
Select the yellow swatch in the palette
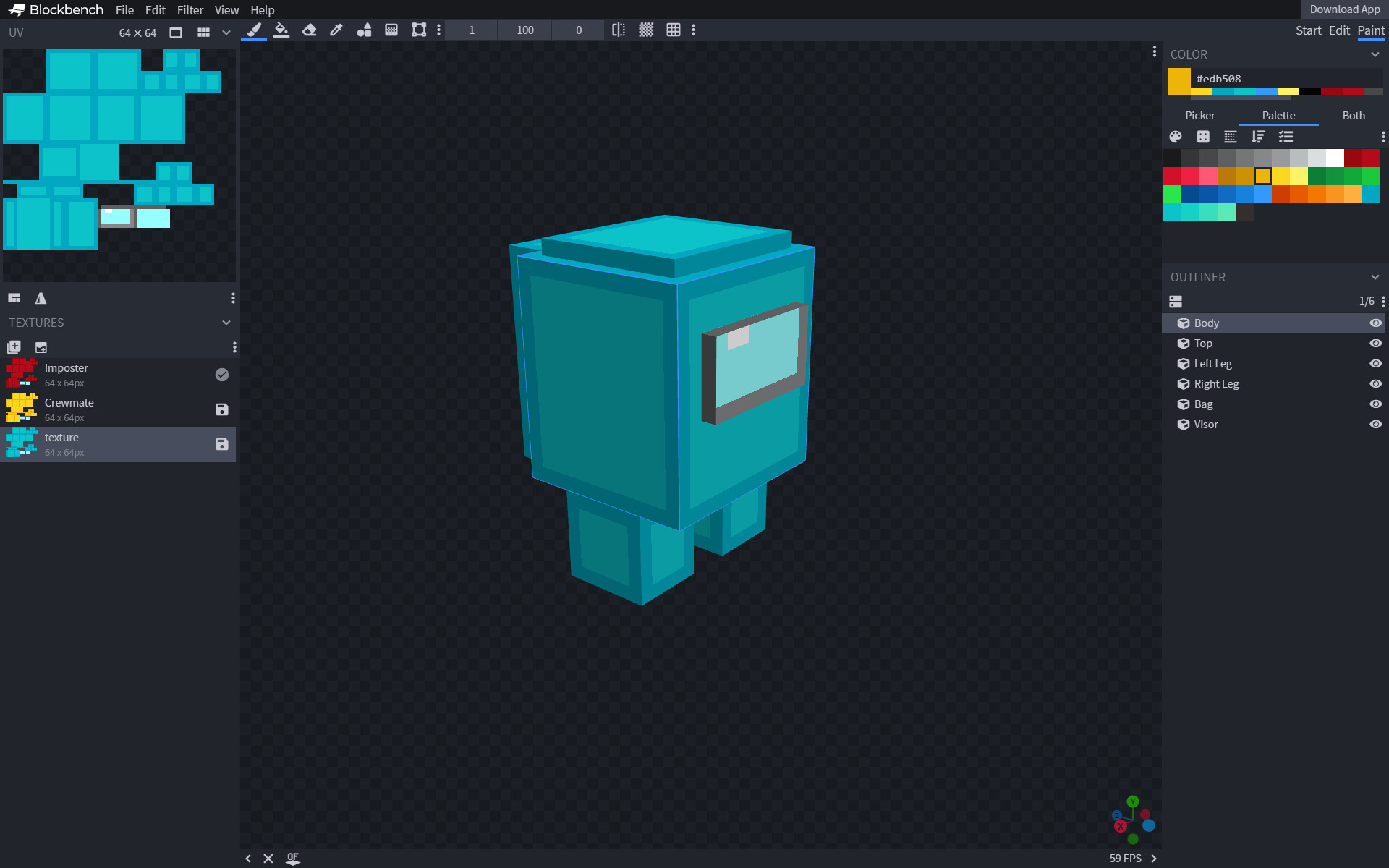1263,176
